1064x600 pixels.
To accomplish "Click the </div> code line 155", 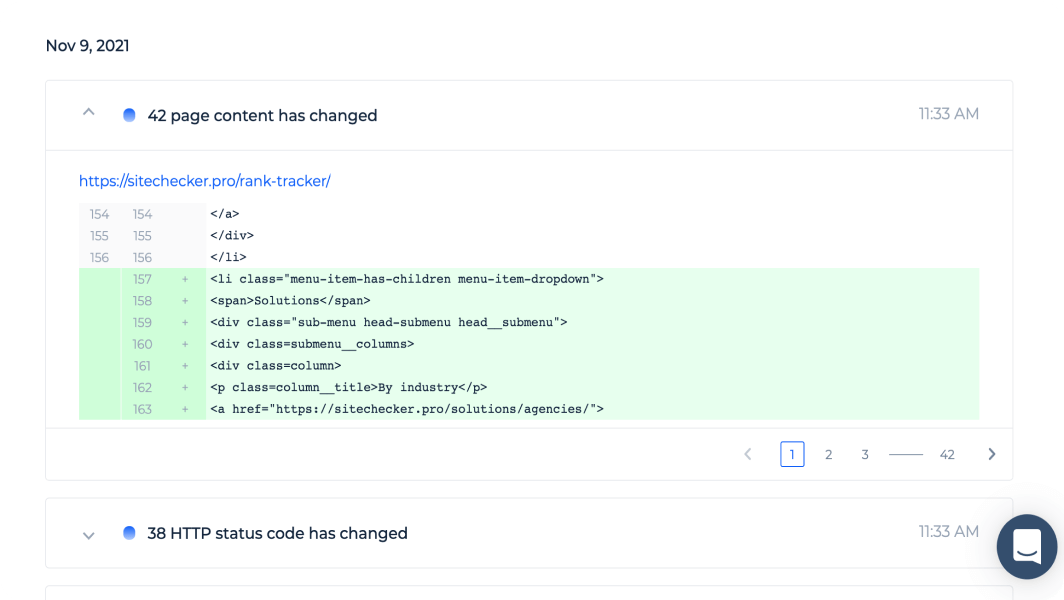I will (232, 236).
